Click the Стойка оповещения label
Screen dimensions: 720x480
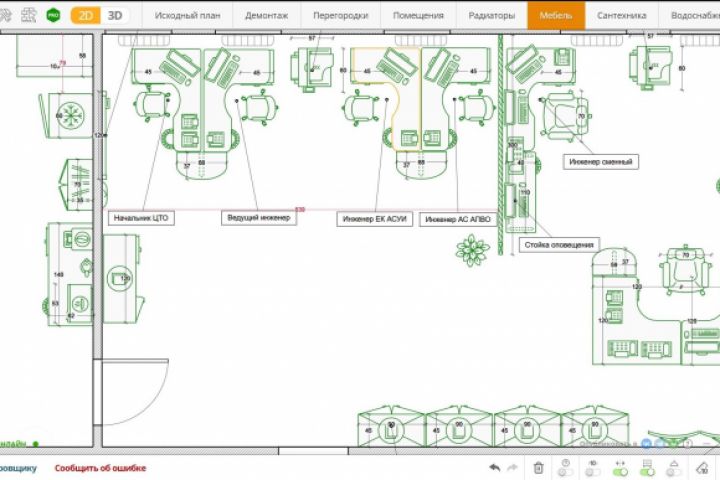(x=559, y=245)
